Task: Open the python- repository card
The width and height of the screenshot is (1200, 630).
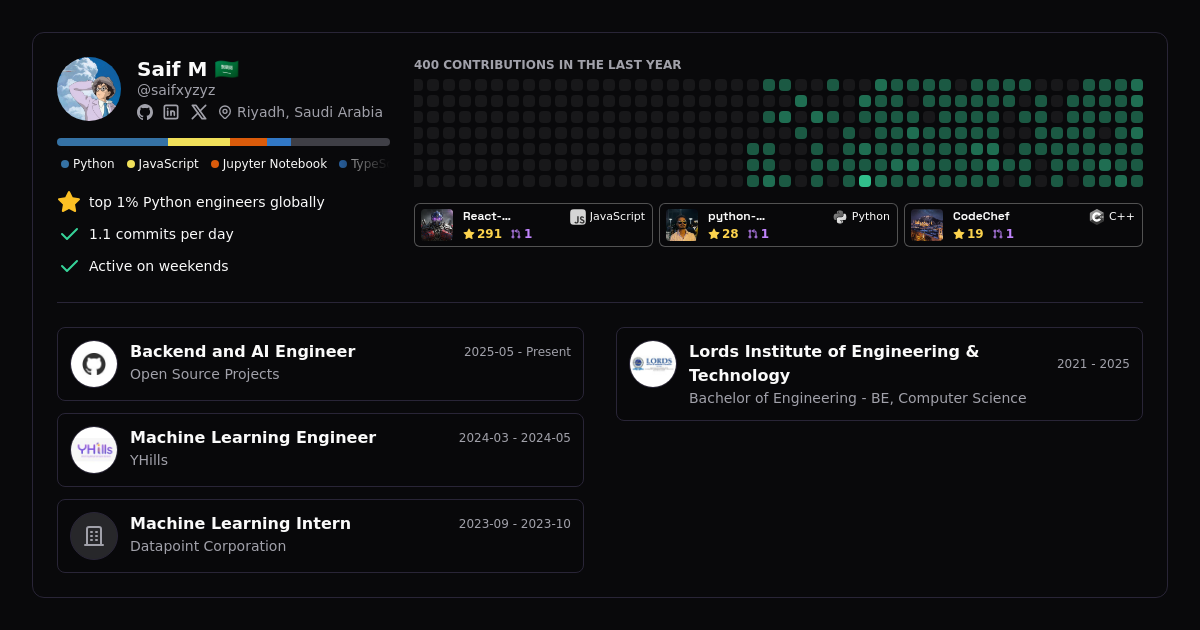Action: tap(778, 225)
